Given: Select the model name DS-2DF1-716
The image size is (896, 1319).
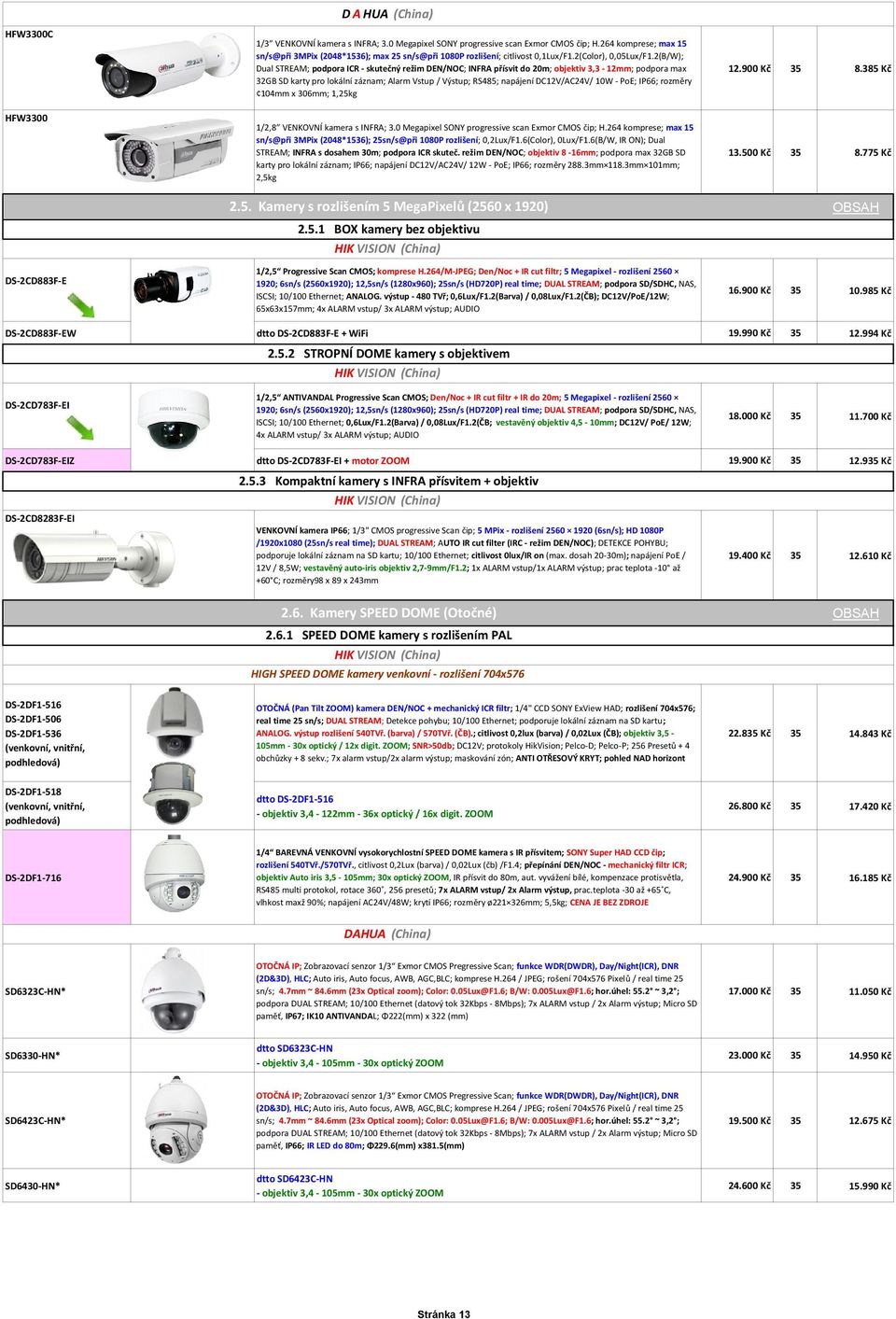Looking at the screenshot, I should pyautogui.click(x=33, y=877).
